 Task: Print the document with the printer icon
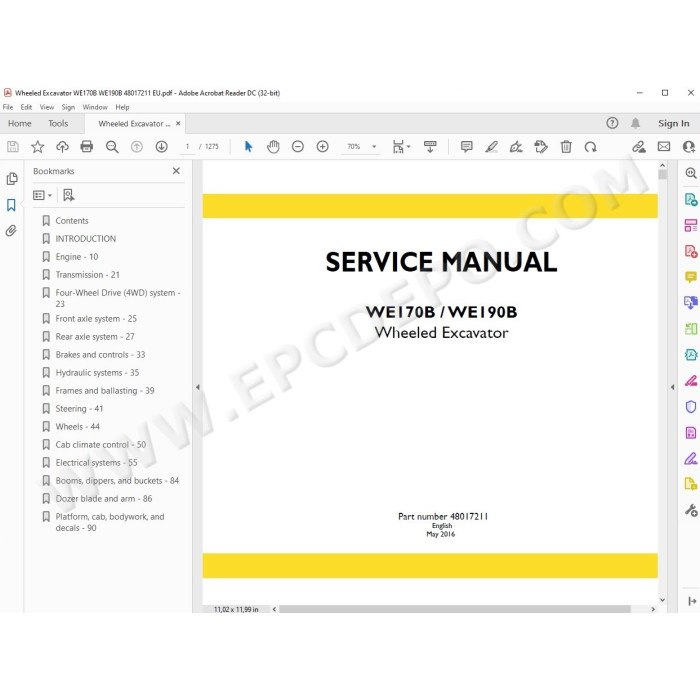[x=87, y=146]
